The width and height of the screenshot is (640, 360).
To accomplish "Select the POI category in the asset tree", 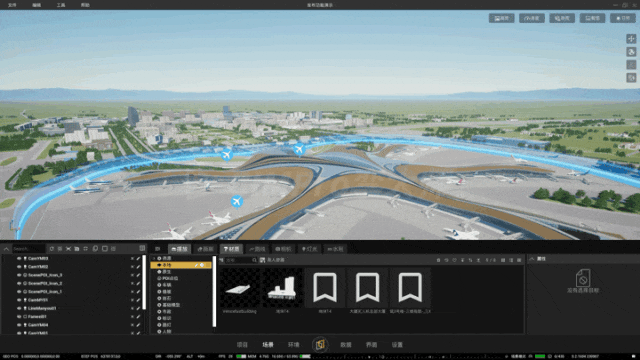I will click(170, 278).
